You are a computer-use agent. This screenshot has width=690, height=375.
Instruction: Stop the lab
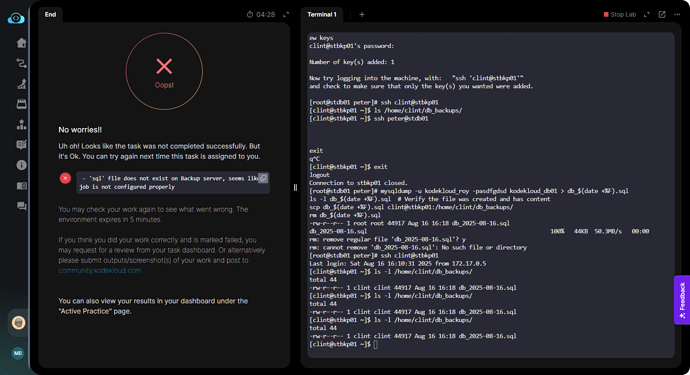[x=620, y=15]
